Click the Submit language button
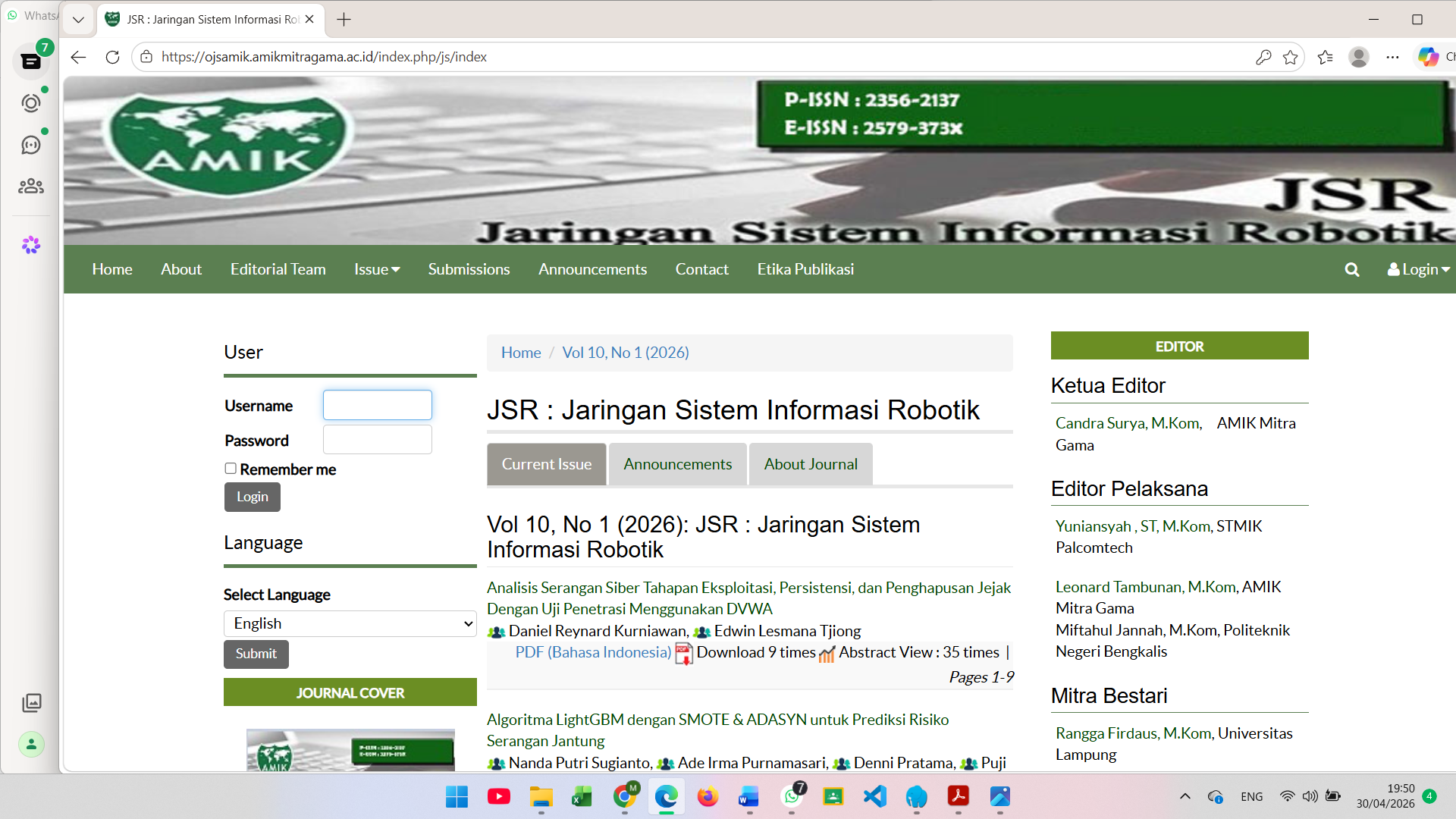Screen dimensions: 1456x819 pyautogui.click(x=256, y=654)
